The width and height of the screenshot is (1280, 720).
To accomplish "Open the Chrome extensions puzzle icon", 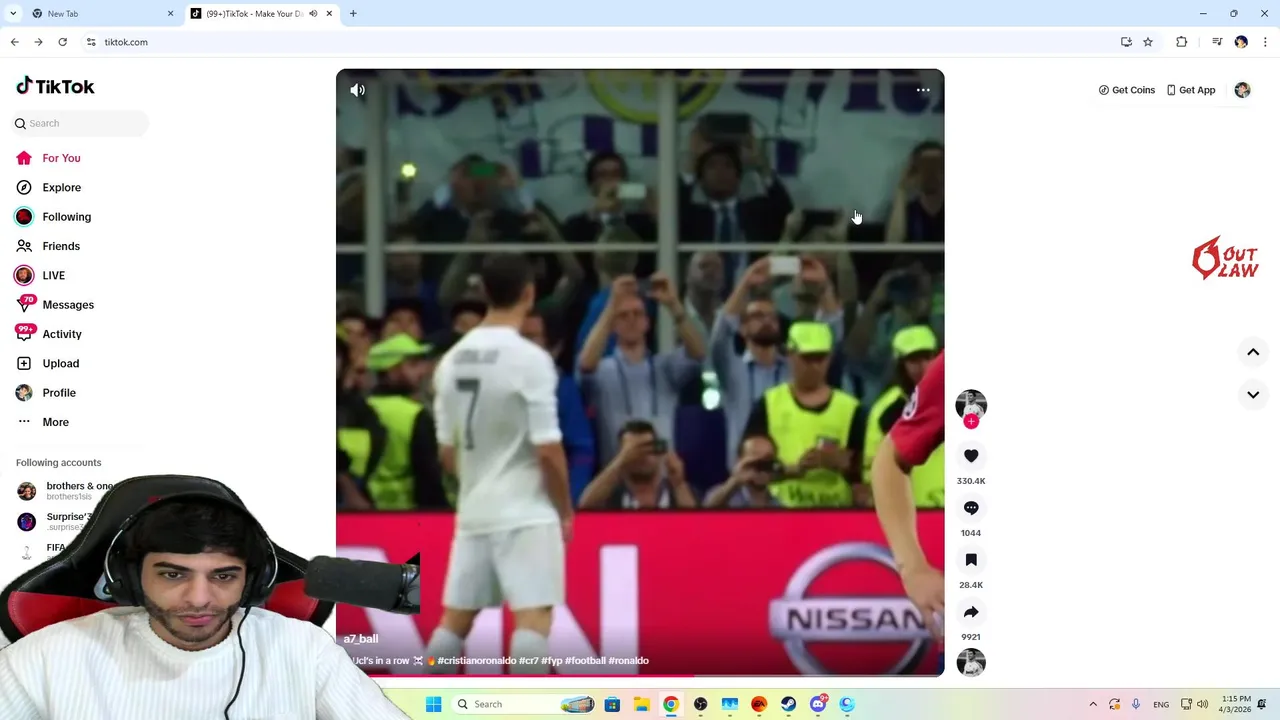I will [1182, 42].
